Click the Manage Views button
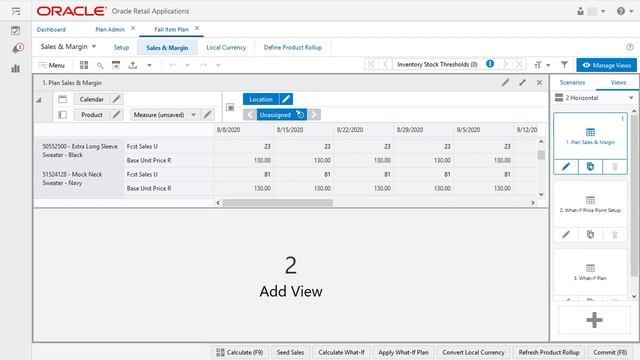 point(607,65)
